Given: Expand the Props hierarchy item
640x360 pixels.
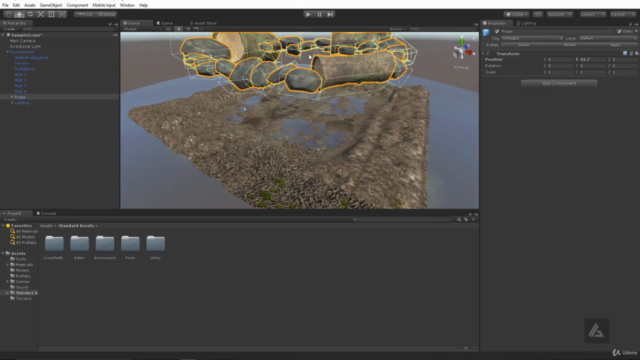Looking at the screenshot, I should point(12,97).
